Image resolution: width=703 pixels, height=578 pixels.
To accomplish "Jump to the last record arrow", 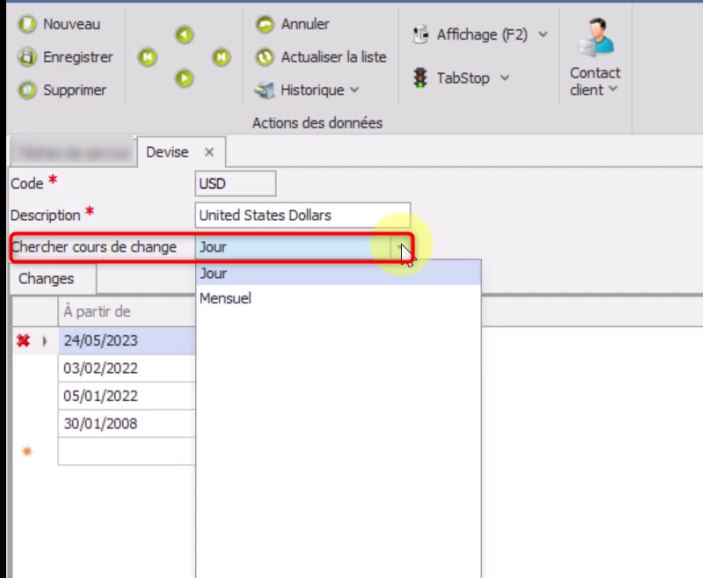I will point(221,57).
